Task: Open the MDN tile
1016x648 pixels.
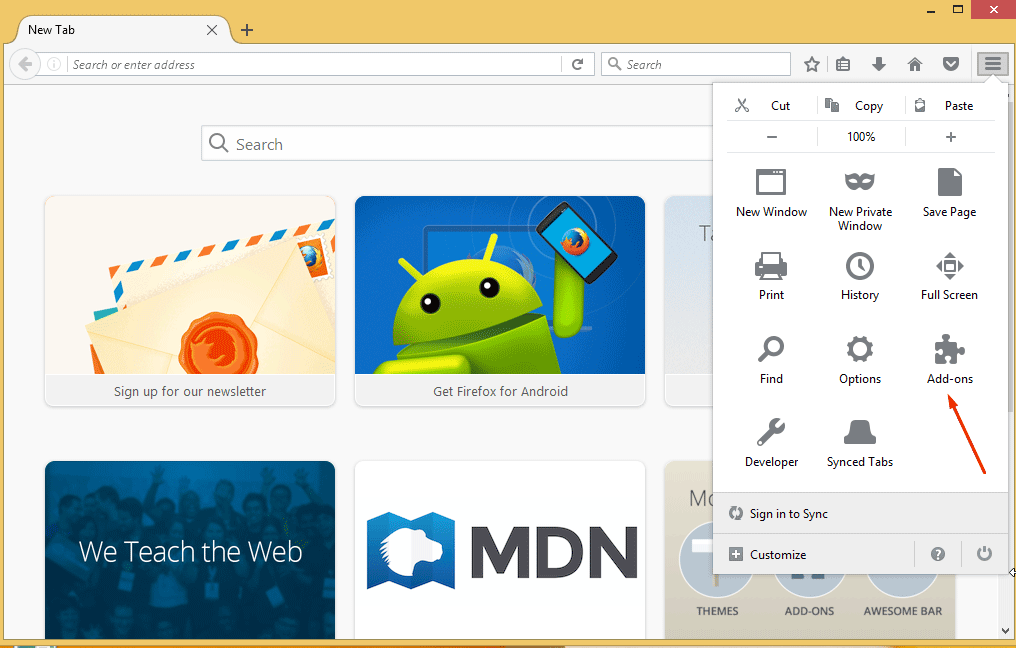Action: [x=500, y=550]
